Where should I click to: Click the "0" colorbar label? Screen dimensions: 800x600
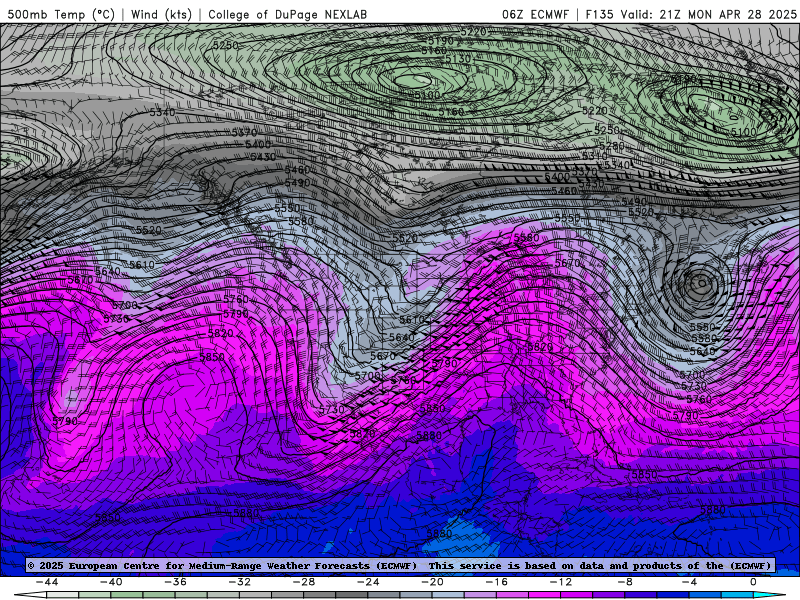tap(754, 582)
